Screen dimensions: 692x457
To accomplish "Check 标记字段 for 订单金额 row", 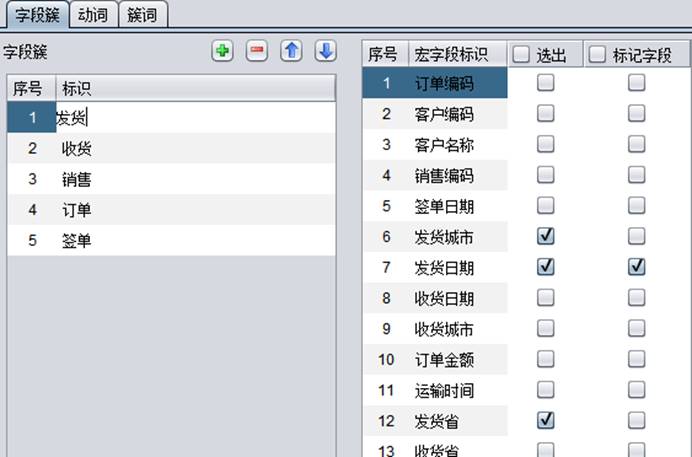I will point(636,359).
